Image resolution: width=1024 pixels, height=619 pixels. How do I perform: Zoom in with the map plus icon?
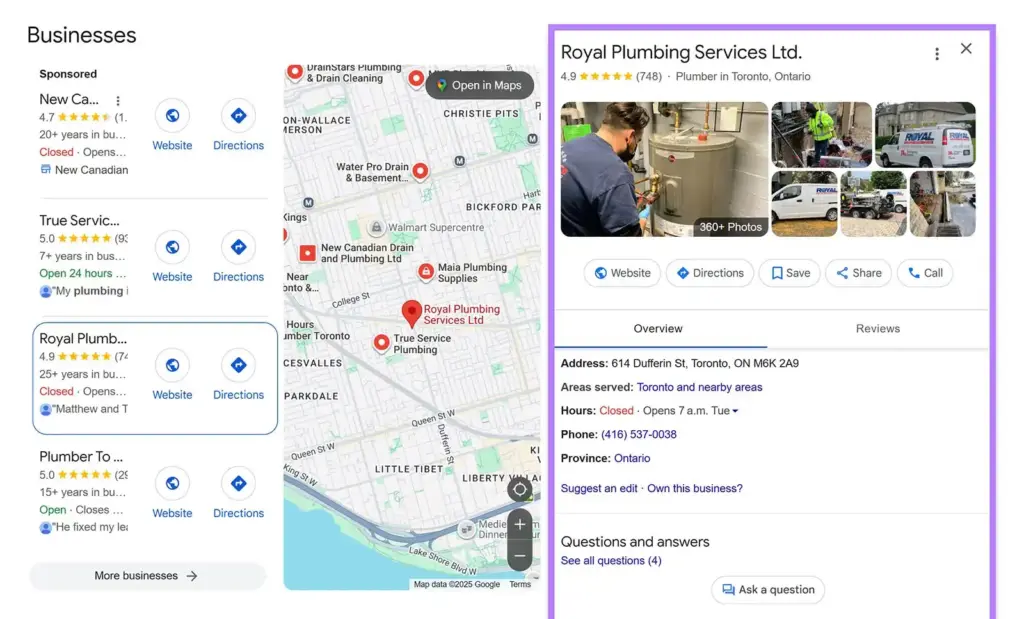coord(520,524)
